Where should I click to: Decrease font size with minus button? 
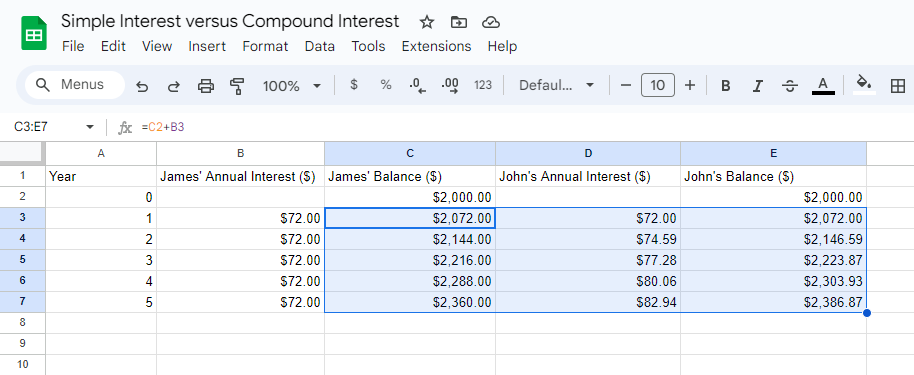coord(626,86)
